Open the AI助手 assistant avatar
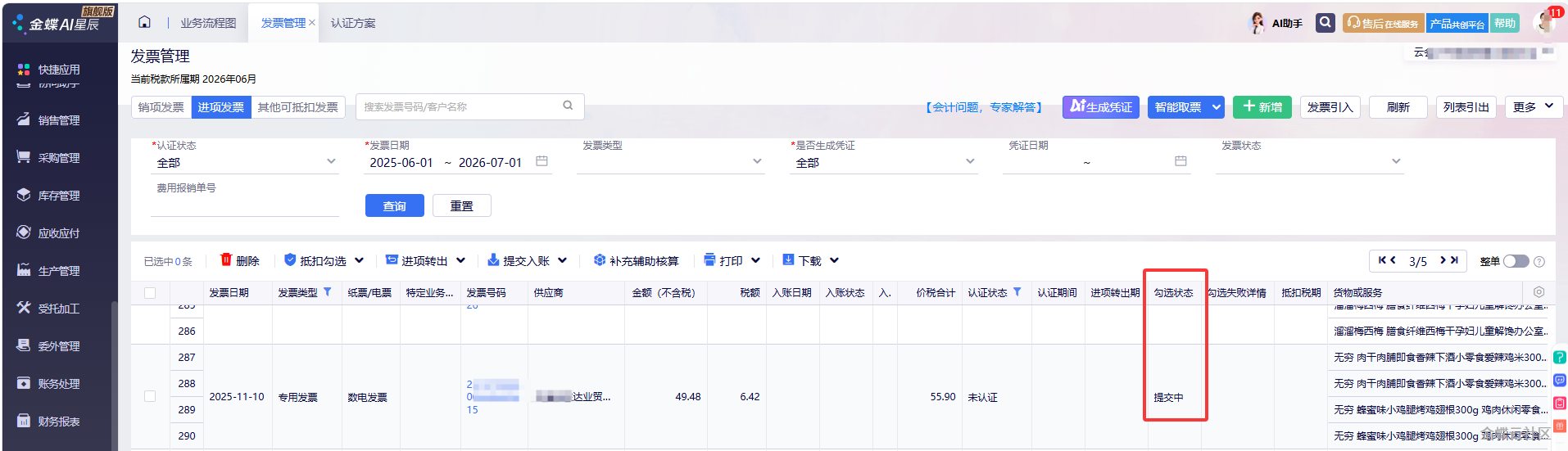This screenshot has width=1568, height=451. coord(1257,23)
